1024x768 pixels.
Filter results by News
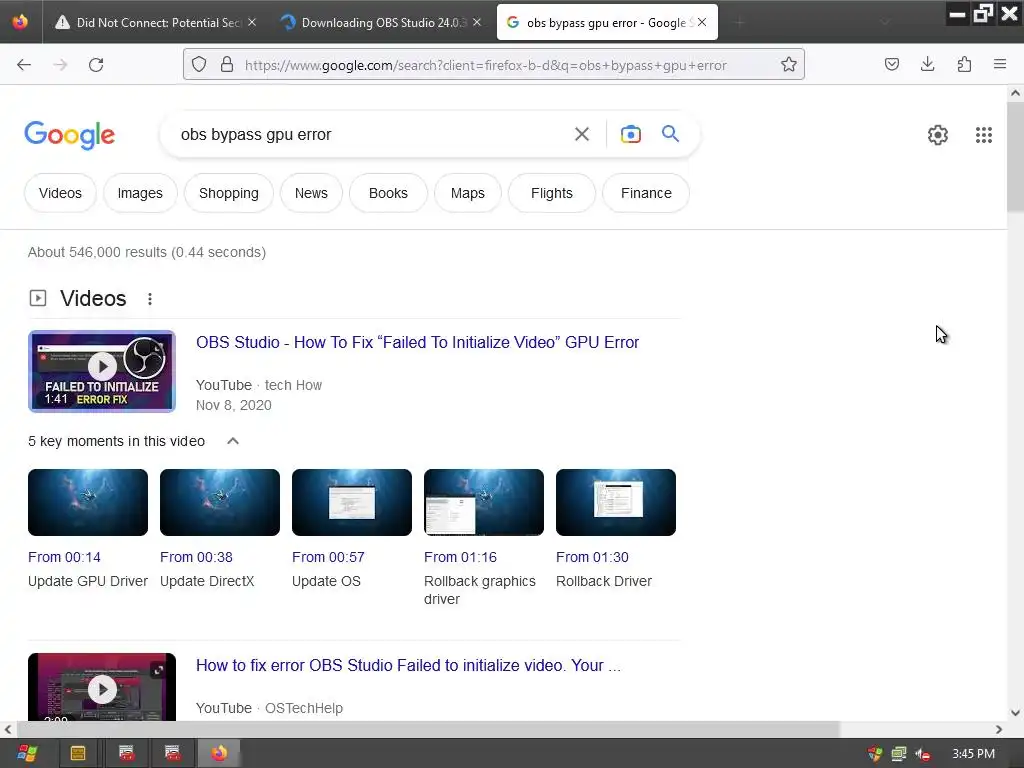[x=311, y=193]
